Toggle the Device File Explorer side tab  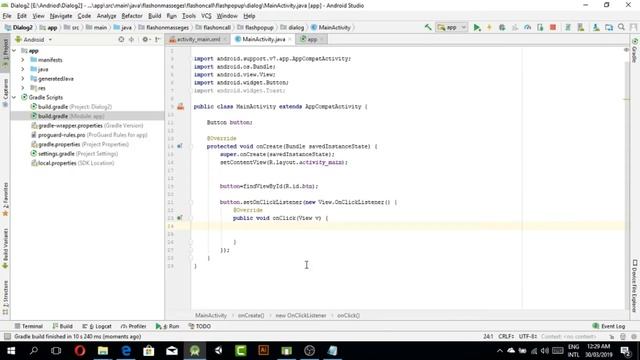tap(635, 286)
